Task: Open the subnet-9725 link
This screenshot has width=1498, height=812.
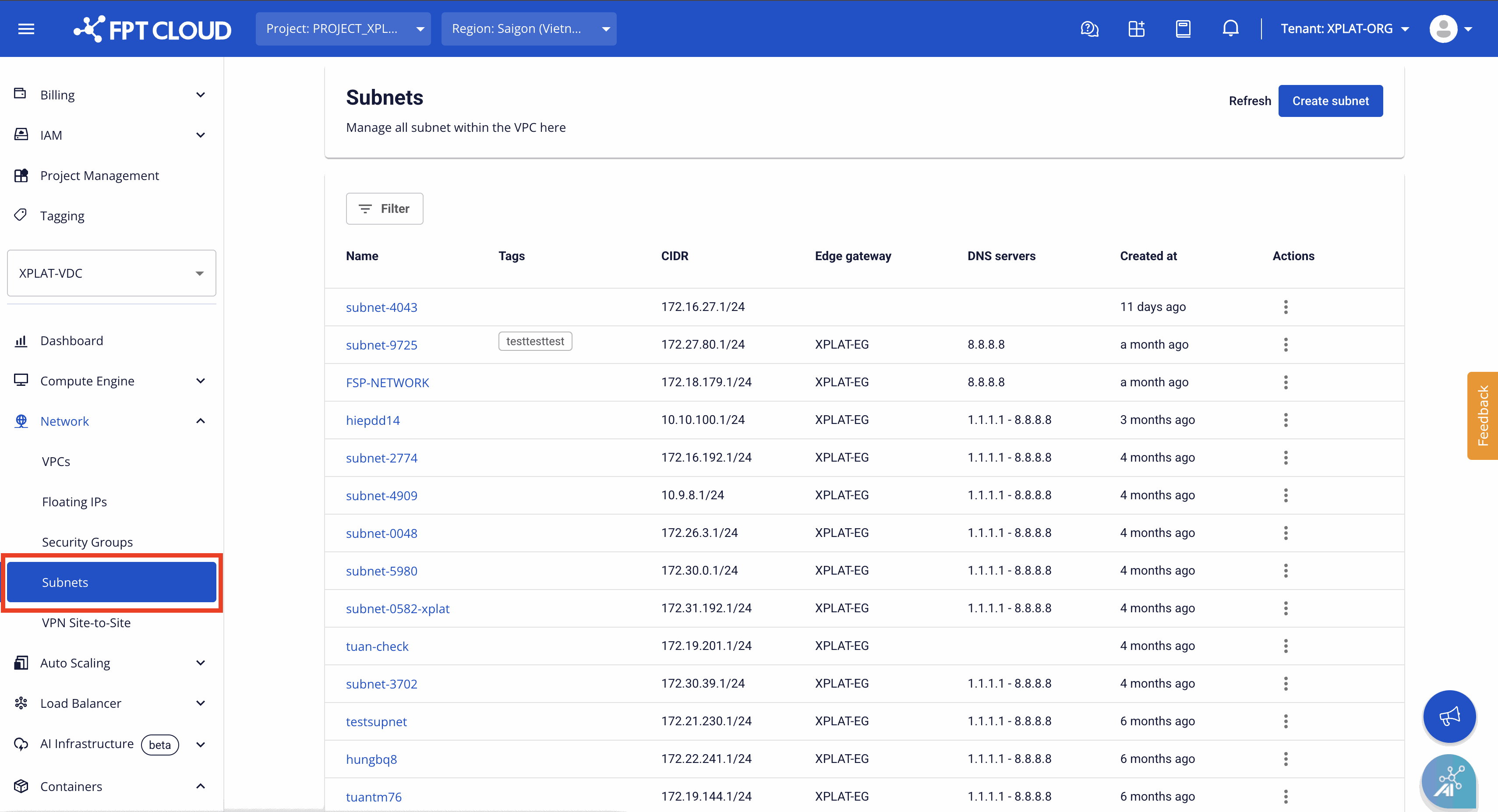Action: (382, 344)
